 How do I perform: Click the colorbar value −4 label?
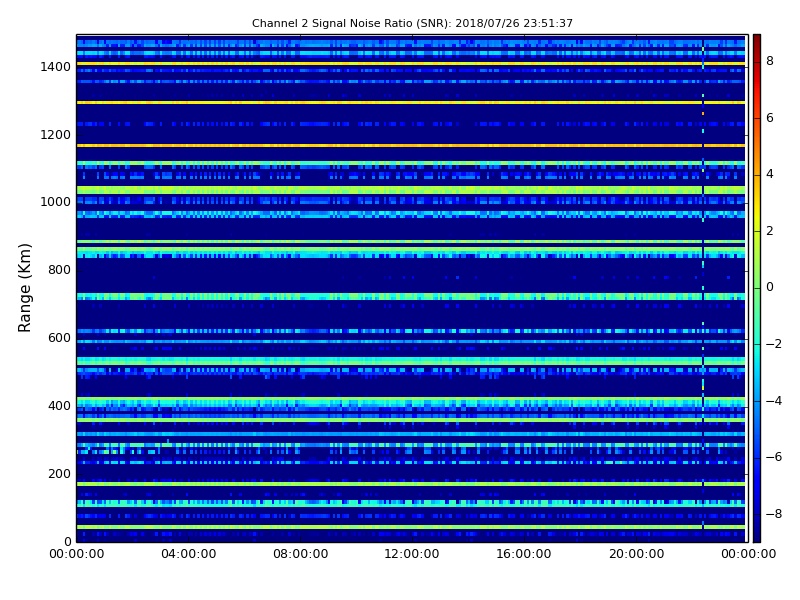point(774,401)
